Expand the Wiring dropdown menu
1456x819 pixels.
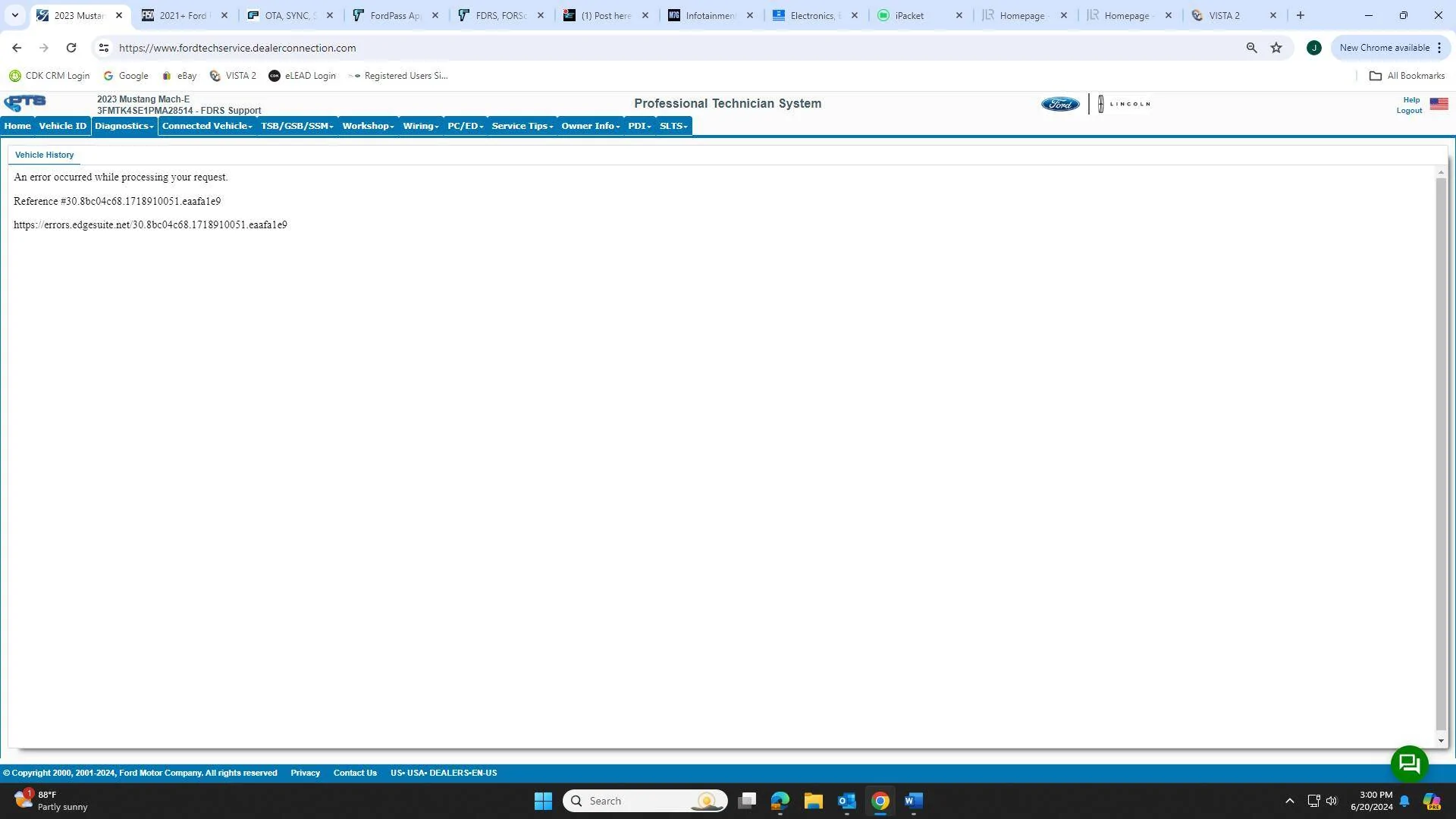point(421,126)
